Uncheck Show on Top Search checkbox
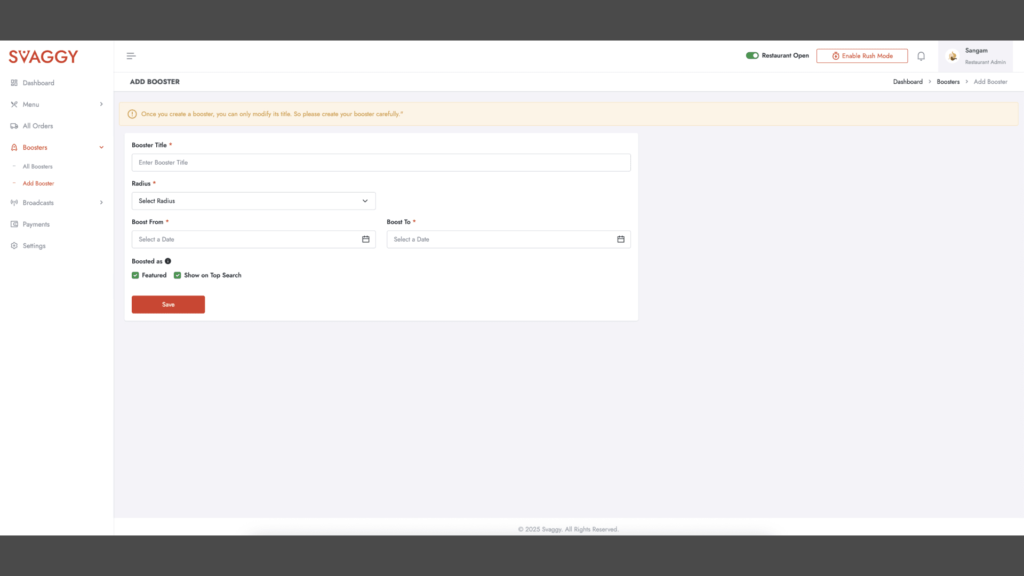Screen dimensions: 1024x576 pyautogui.click(x=177, y=275)
